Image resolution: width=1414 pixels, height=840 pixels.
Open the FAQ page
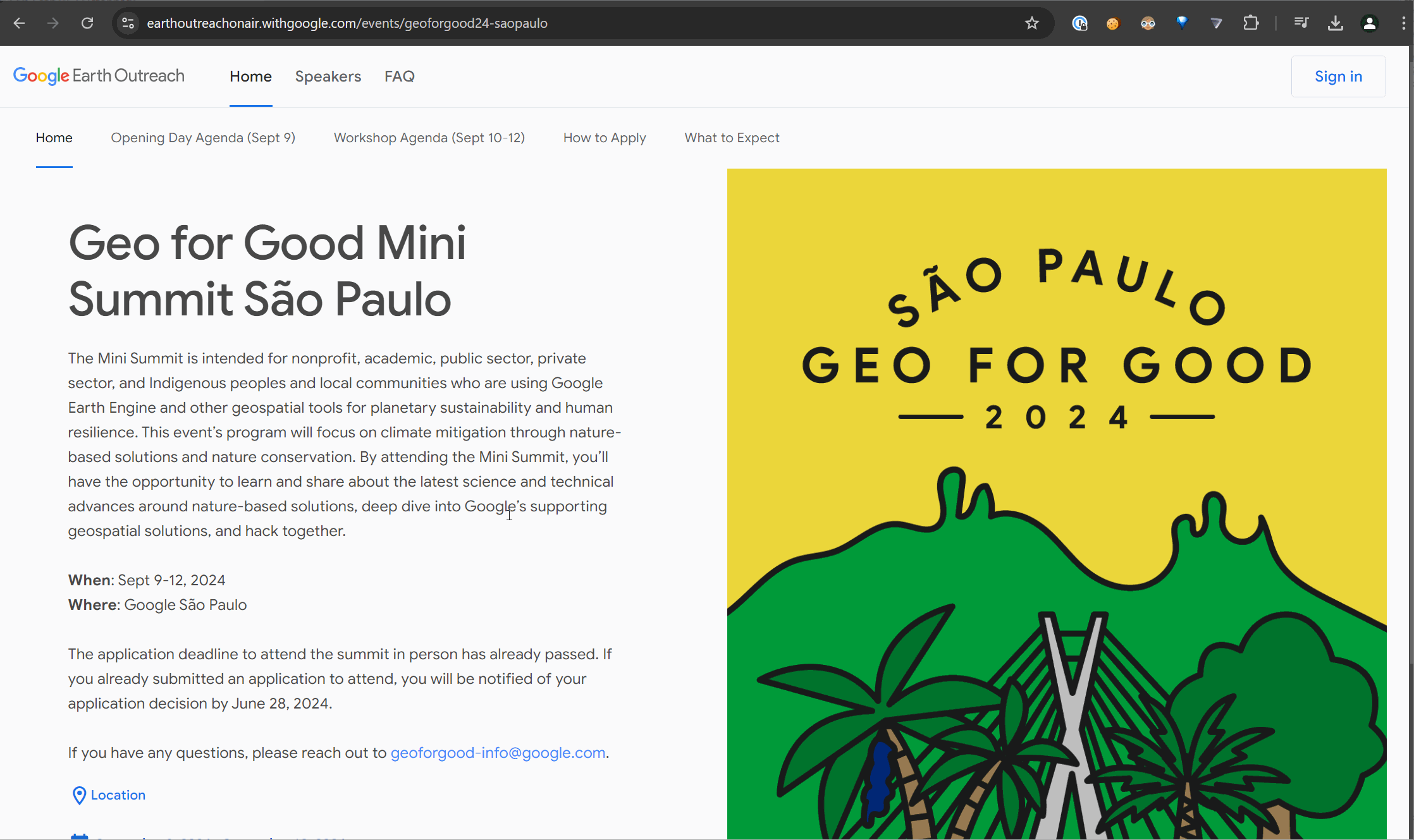coord(400,76)
